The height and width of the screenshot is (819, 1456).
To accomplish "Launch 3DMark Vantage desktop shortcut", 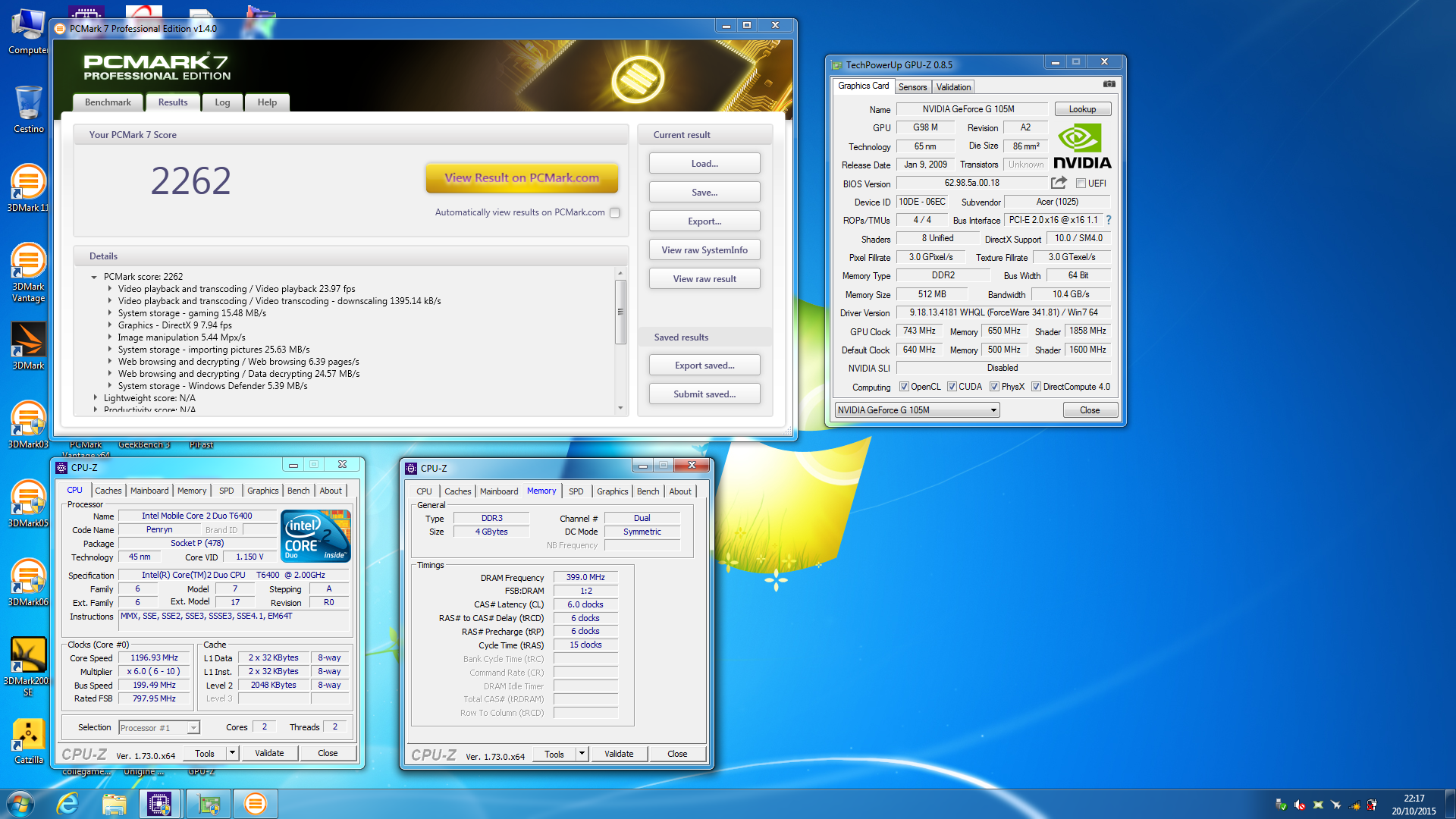I will click(x=28, y=272).
